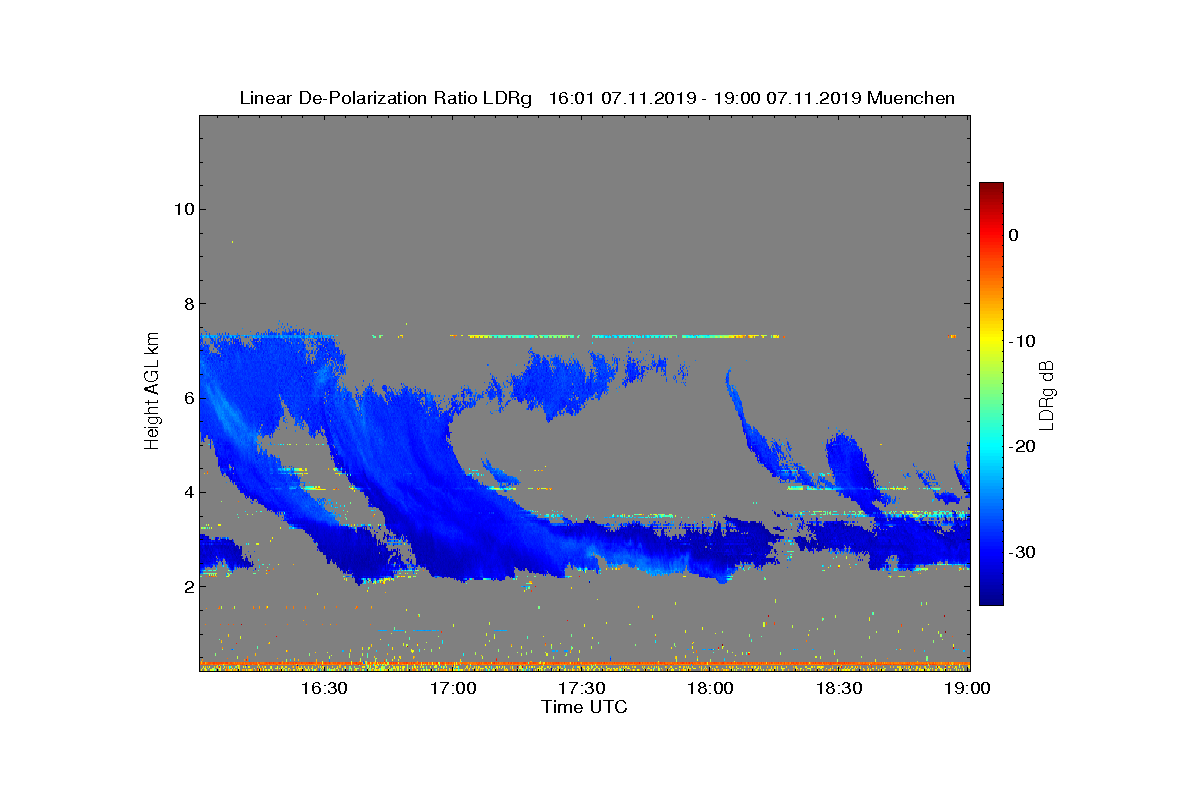The width and height of the screenshot is (1200, 800).
Task: Click the '17:00' time axis label
Action: tap(453, 688)
